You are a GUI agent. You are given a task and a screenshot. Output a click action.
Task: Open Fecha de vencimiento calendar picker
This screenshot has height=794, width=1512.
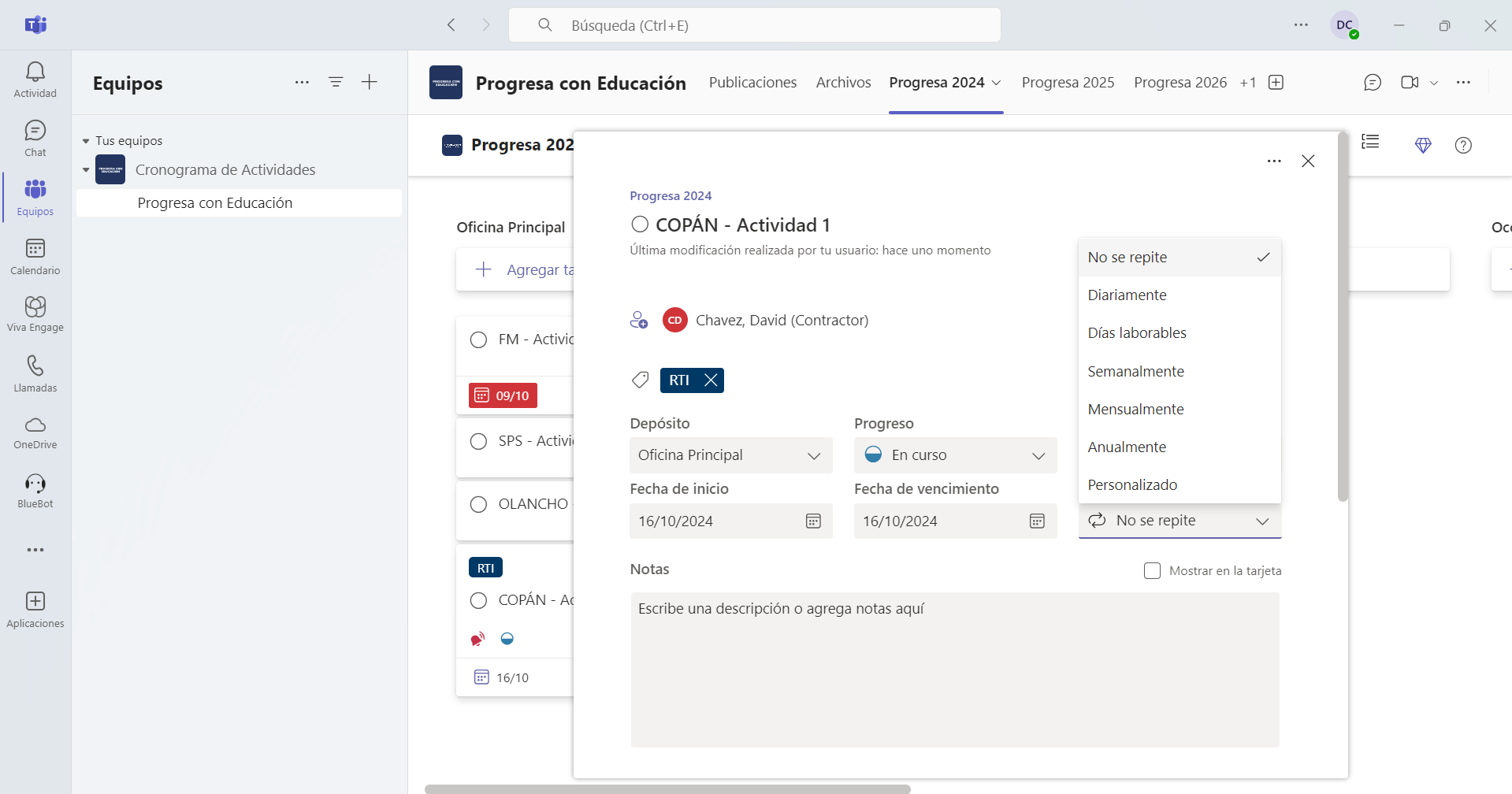[1037, 521]
